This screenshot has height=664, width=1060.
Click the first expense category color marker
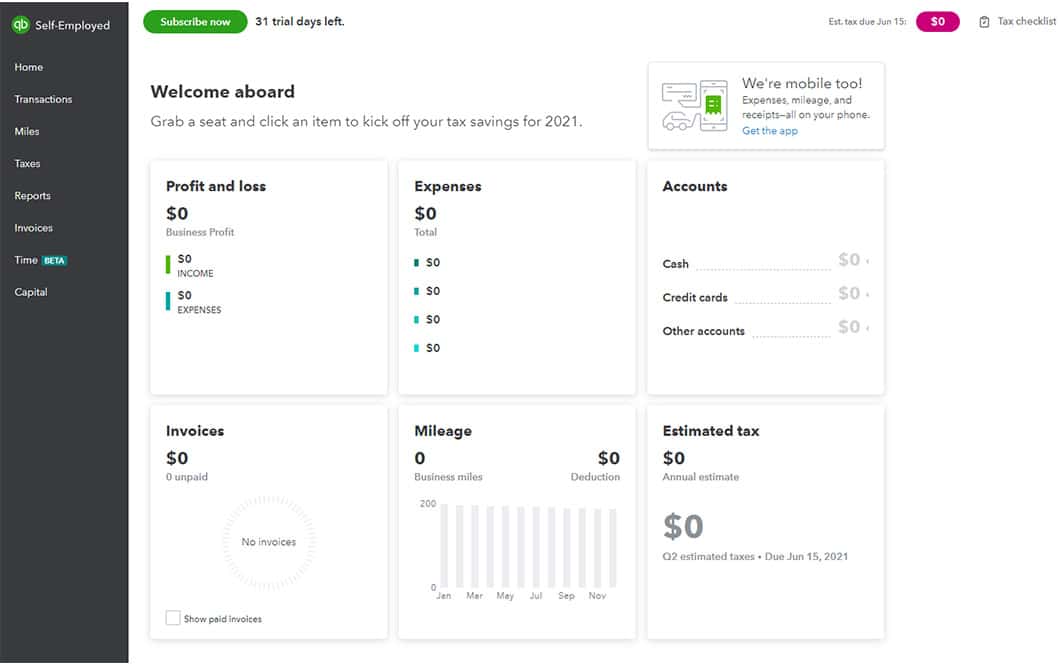coord(416,262)
